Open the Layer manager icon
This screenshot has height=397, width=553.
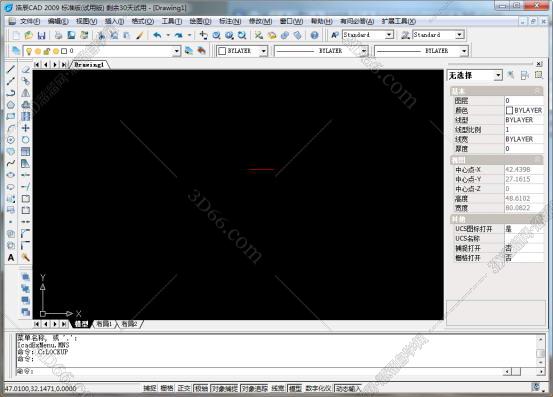pos(16,51)
